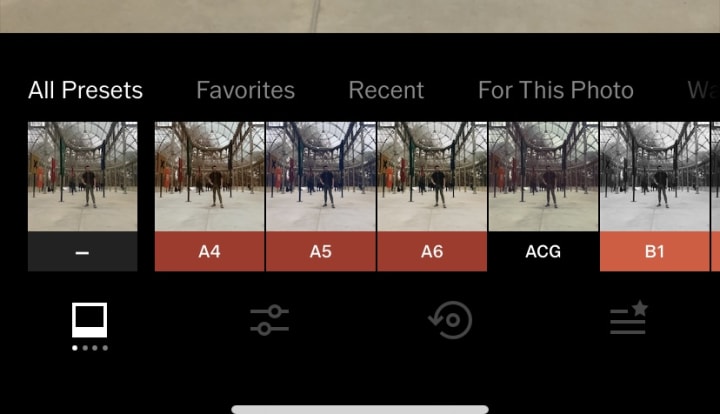Viewport: 720px width, 414px height.
Task: Switch to the Recent tab
Action: [386, 90]
